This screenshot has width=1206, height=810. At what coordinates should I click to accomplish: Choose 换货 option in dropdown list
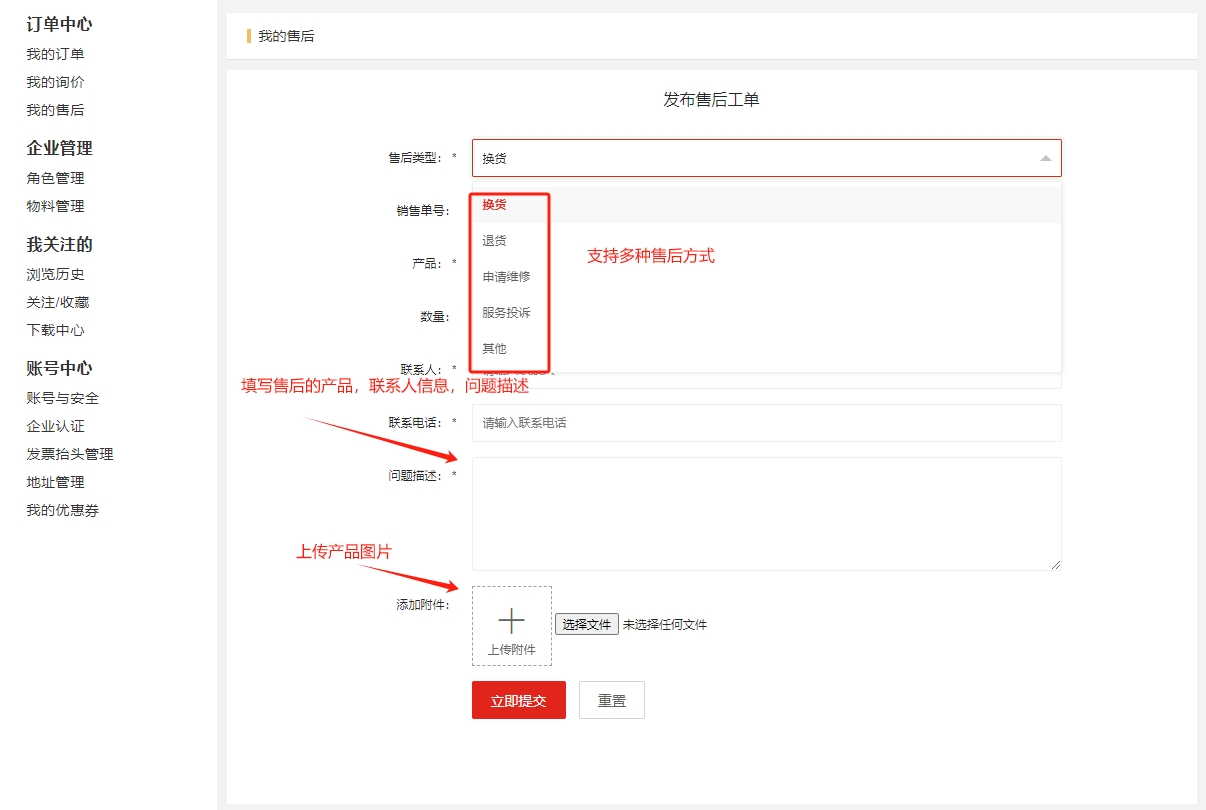[767, 204]
